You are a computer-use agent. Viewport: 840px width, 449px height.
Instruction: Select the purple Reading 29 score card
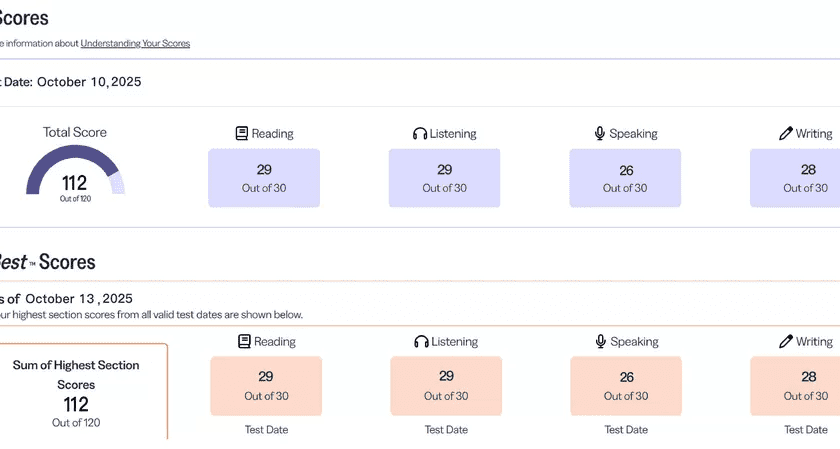click(264, 178)
